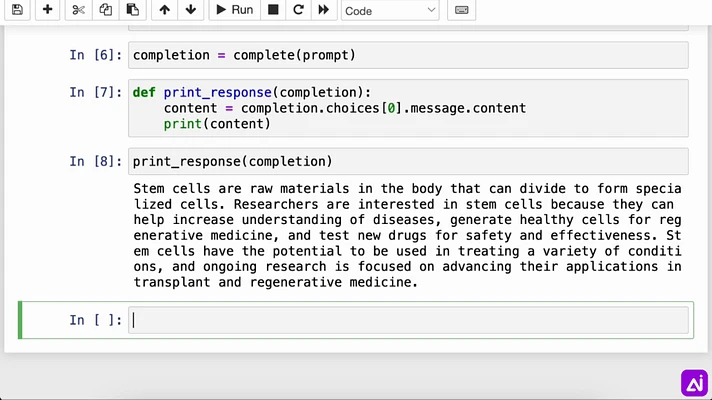Move the selected cell up with the arrow
712x400 pixels.
pyautogui.click(x=164, y=10)
